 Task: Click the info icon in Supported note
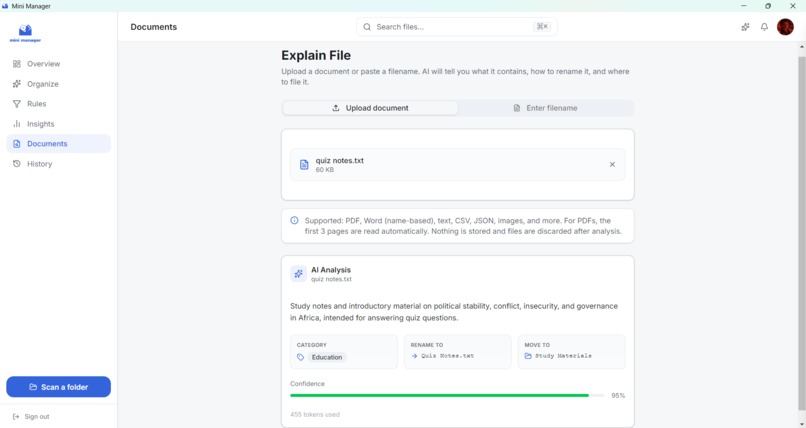coord(294,220)
